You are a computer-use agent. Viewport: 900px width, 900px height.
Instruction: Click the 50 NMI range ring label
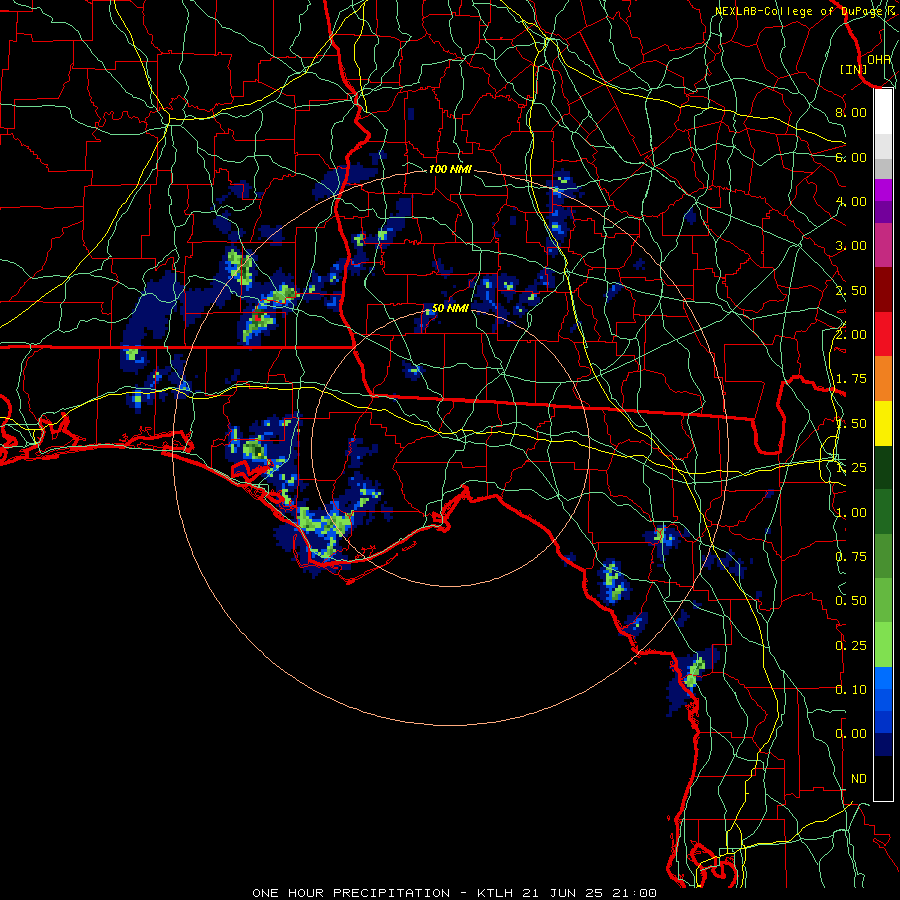(450, 308)
